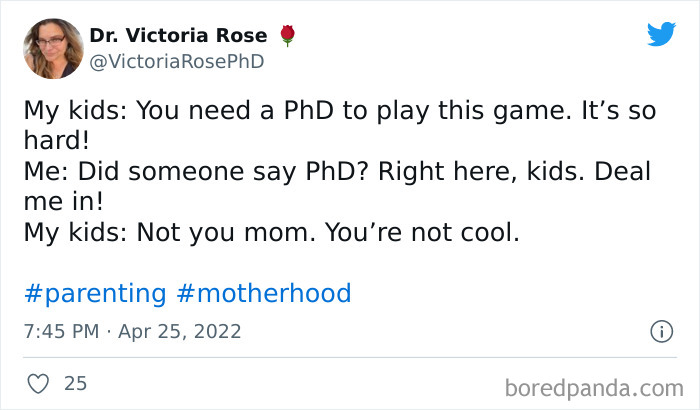Click the 7:45 PM timestamp
Screen dimensions: 700x410
point(63,330)
